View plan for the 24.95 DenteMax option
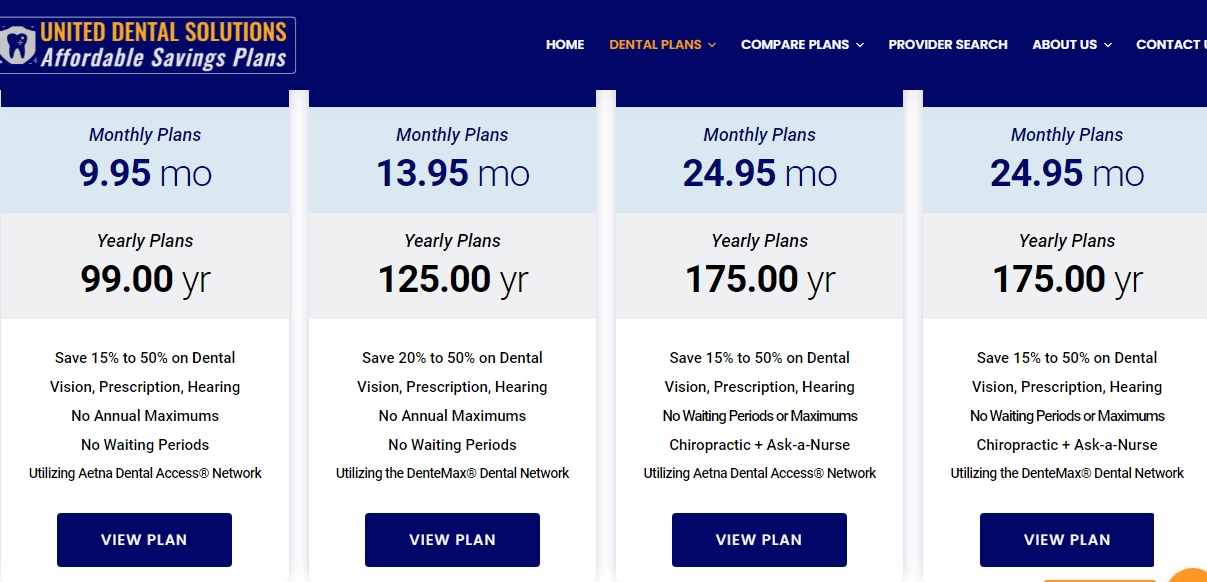This screenshot has height=582, width=1207. point(1067,540)
